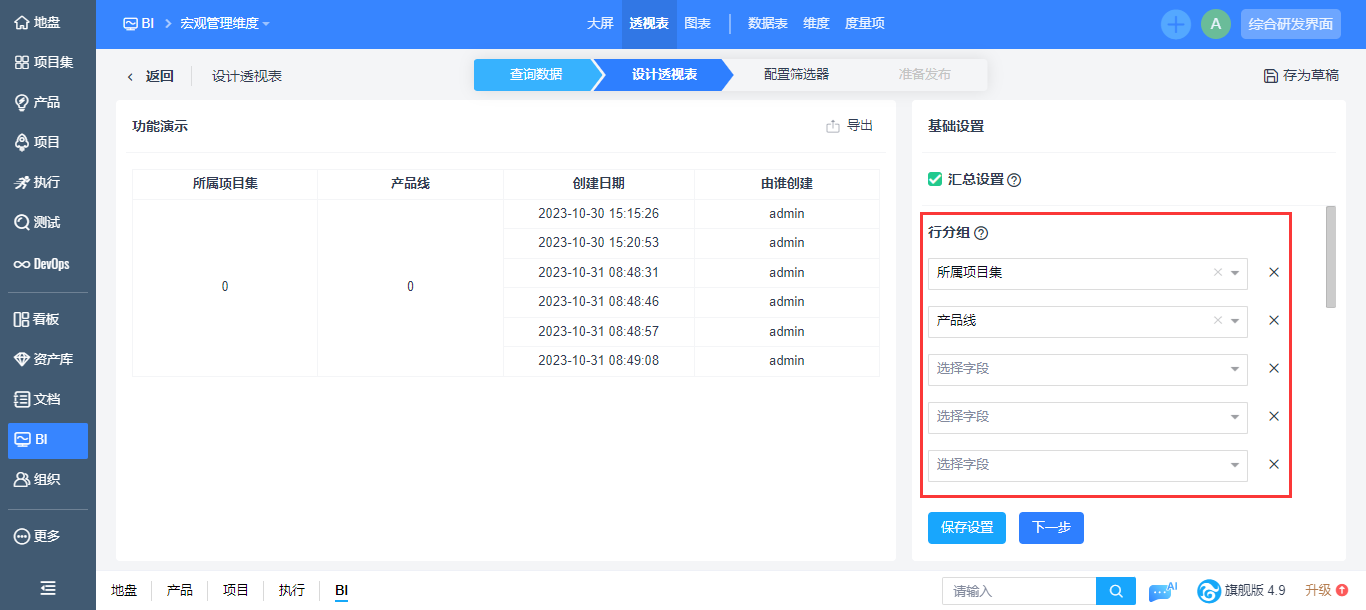Remove the 产品线 row group with X
This screenshot has height=610, width=1366.
tap(1274, 321)
